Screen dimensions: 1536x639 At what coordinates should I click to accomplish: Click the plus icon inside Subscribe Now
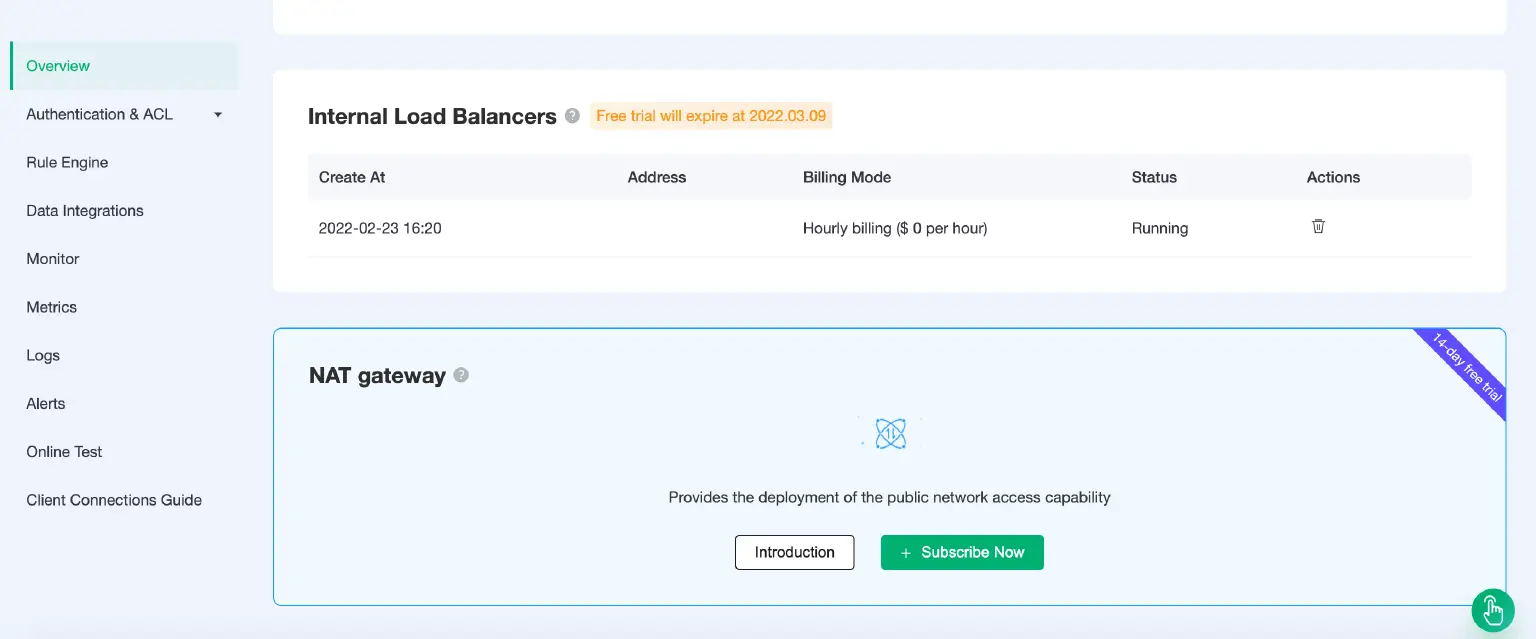tap(905, 552)
